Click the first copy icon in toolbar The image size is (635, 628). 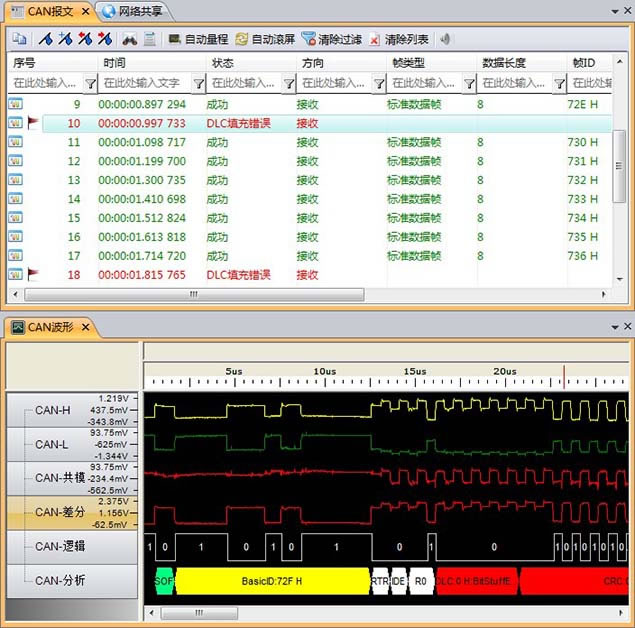19,40
